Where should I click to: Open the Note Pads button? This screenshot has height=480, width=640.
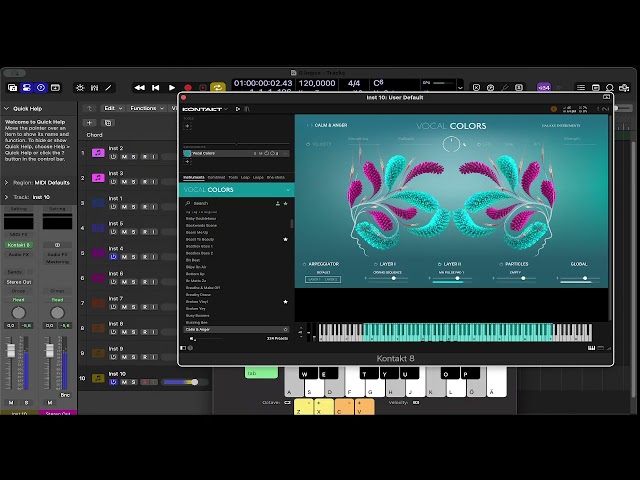click(x=596, y=88)
